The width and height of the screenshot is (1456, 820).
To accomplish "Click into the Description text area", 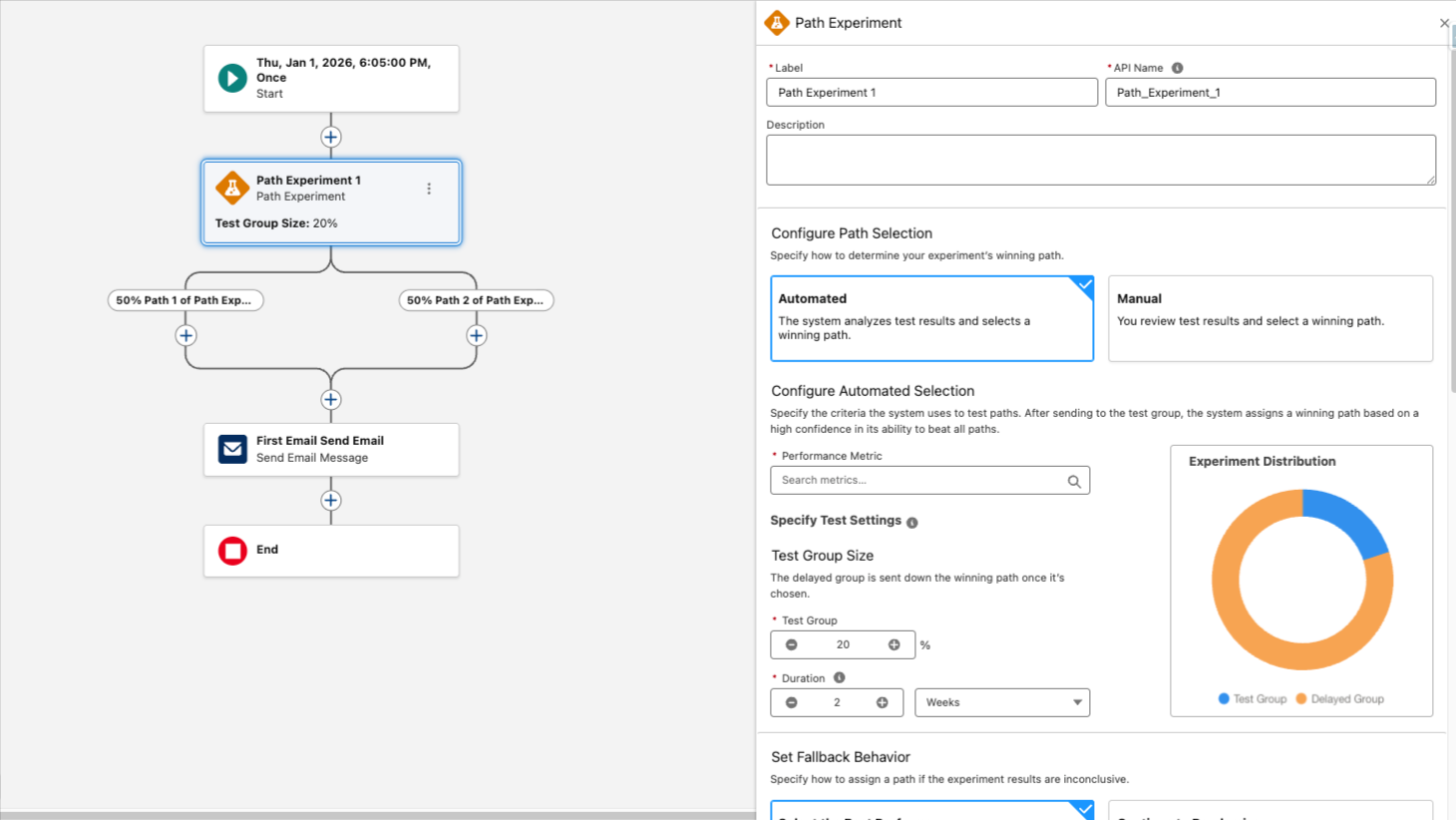I will click(1100, 160).
